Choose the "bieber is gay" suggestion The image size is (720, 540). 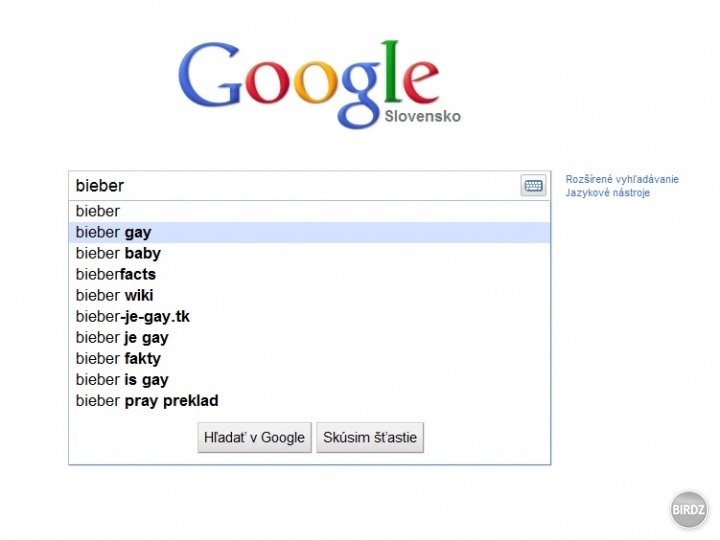coord(309,380)
